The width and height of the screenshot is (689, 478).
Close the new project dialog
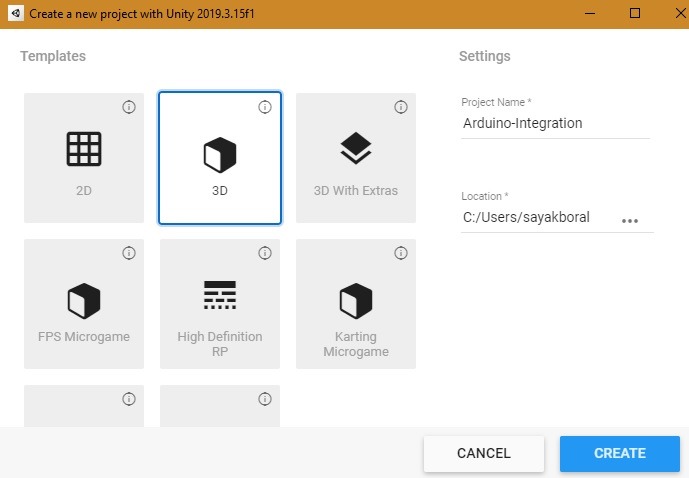(680, 14)
